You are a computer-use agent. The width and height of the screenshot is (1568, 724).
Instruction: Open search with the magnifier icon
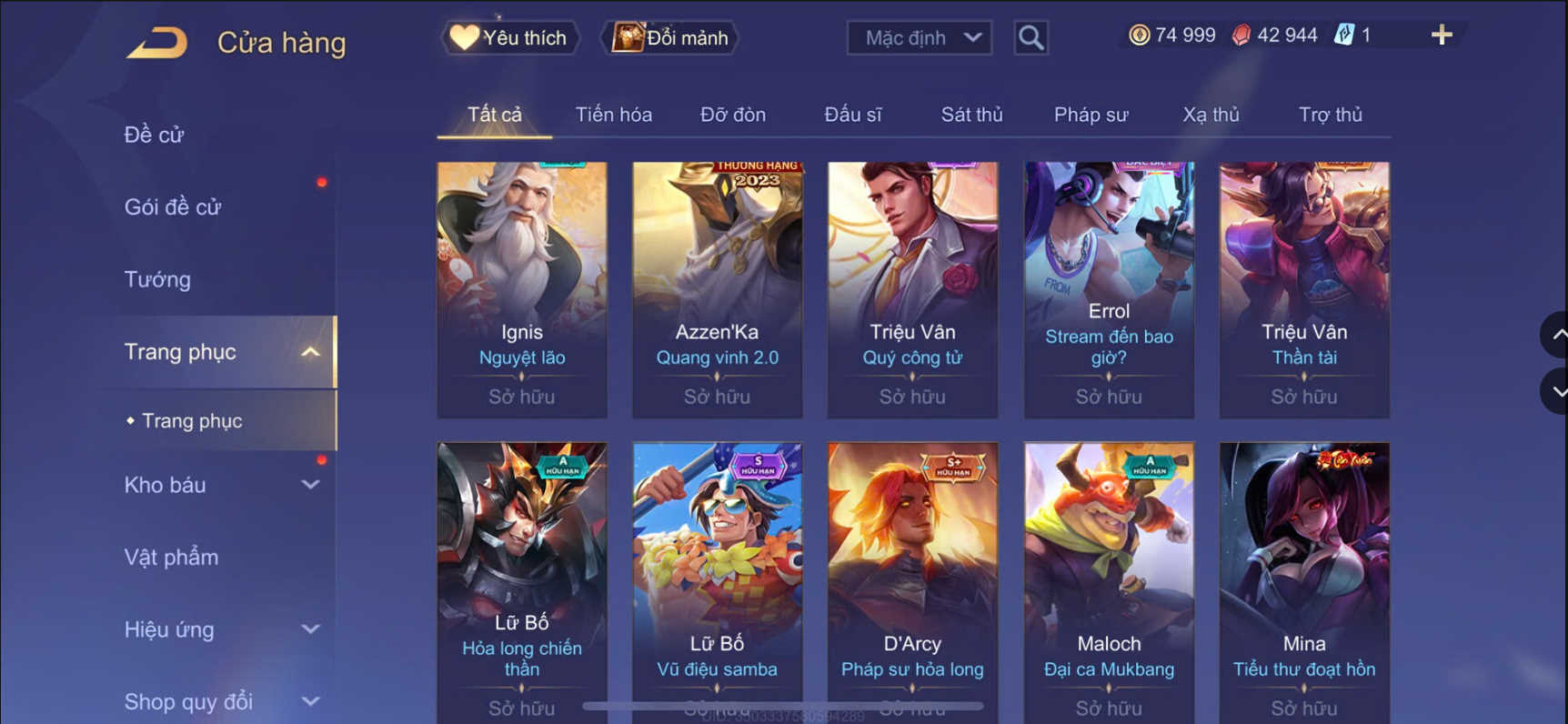(1030, 38)
